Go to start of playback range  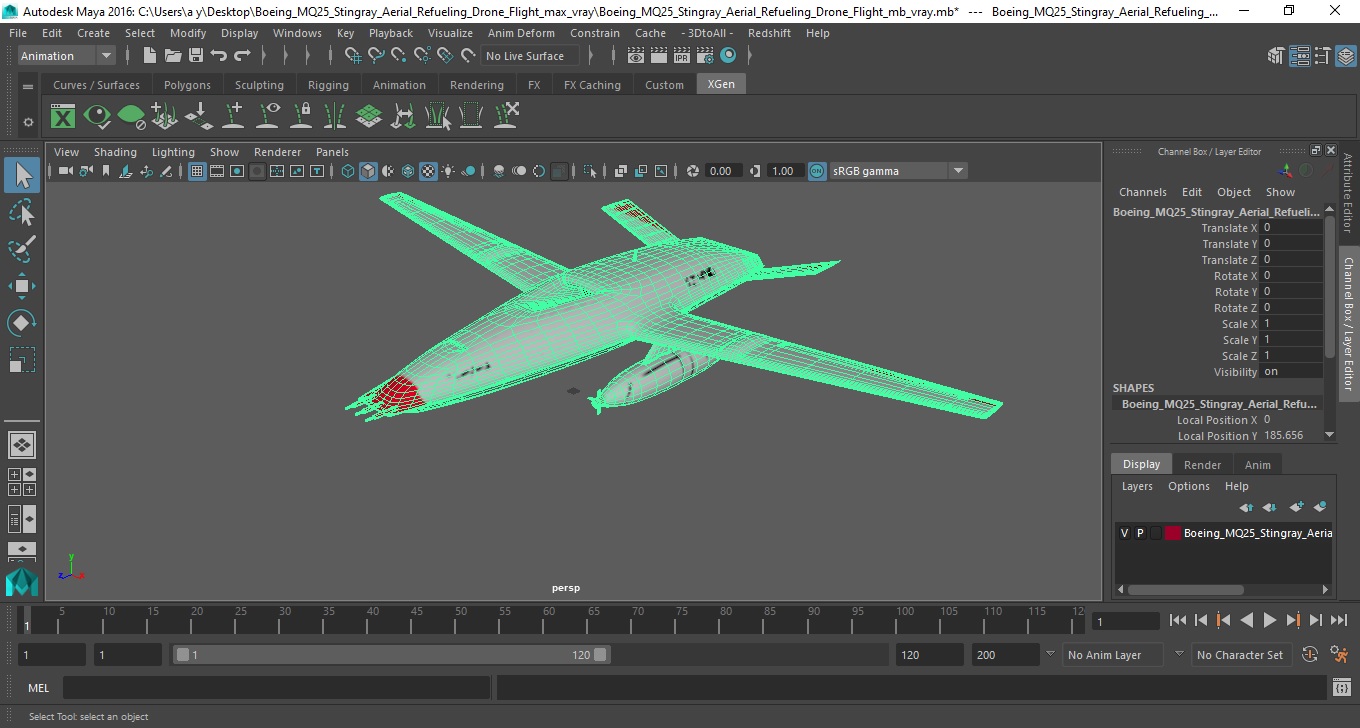1178,621
